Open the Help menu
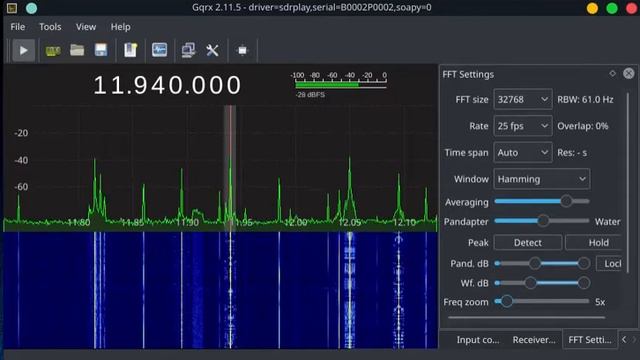640x360 pixels. tap(120, 27)
